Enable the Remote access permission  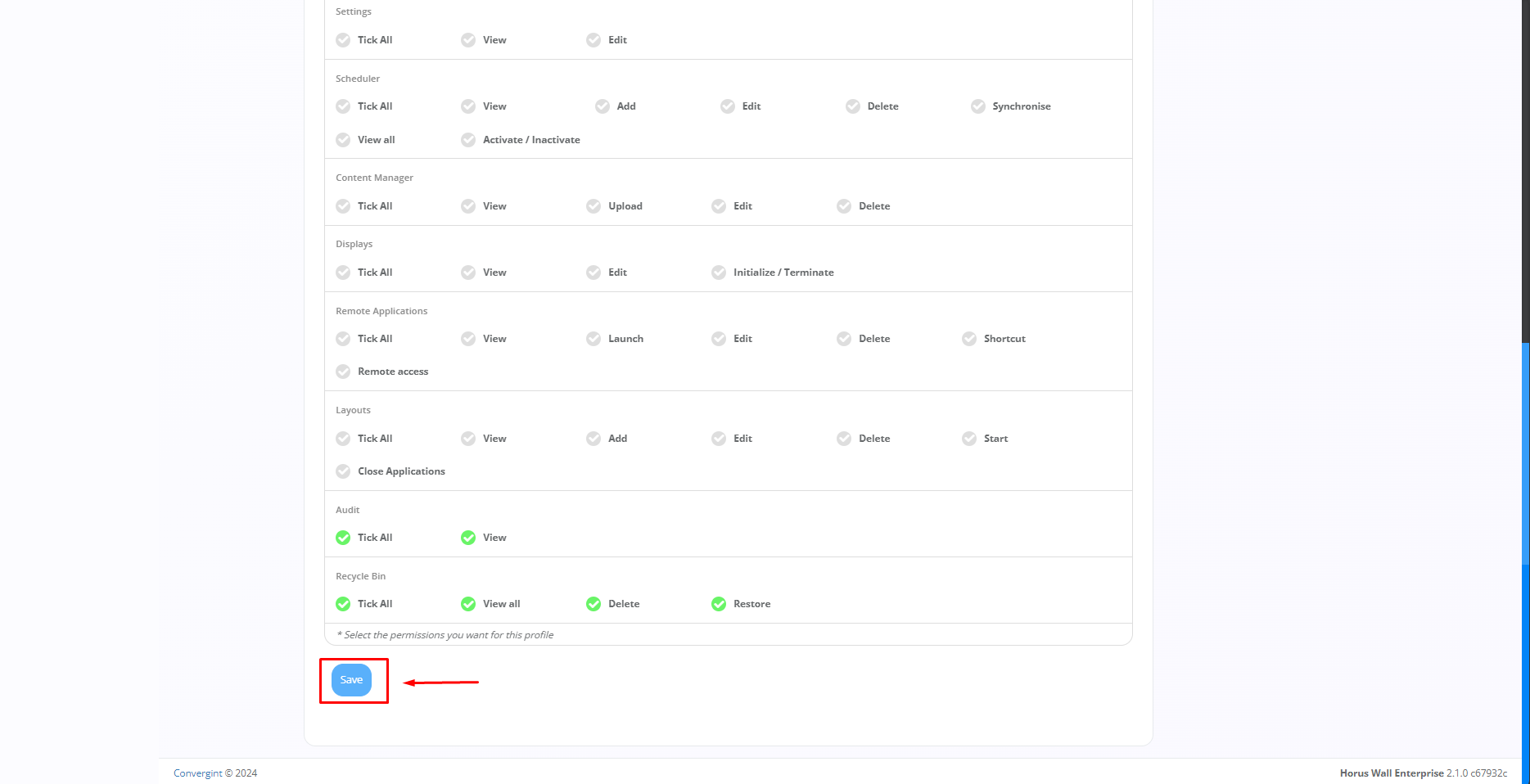pyautogui.click(x=343, y=372)
